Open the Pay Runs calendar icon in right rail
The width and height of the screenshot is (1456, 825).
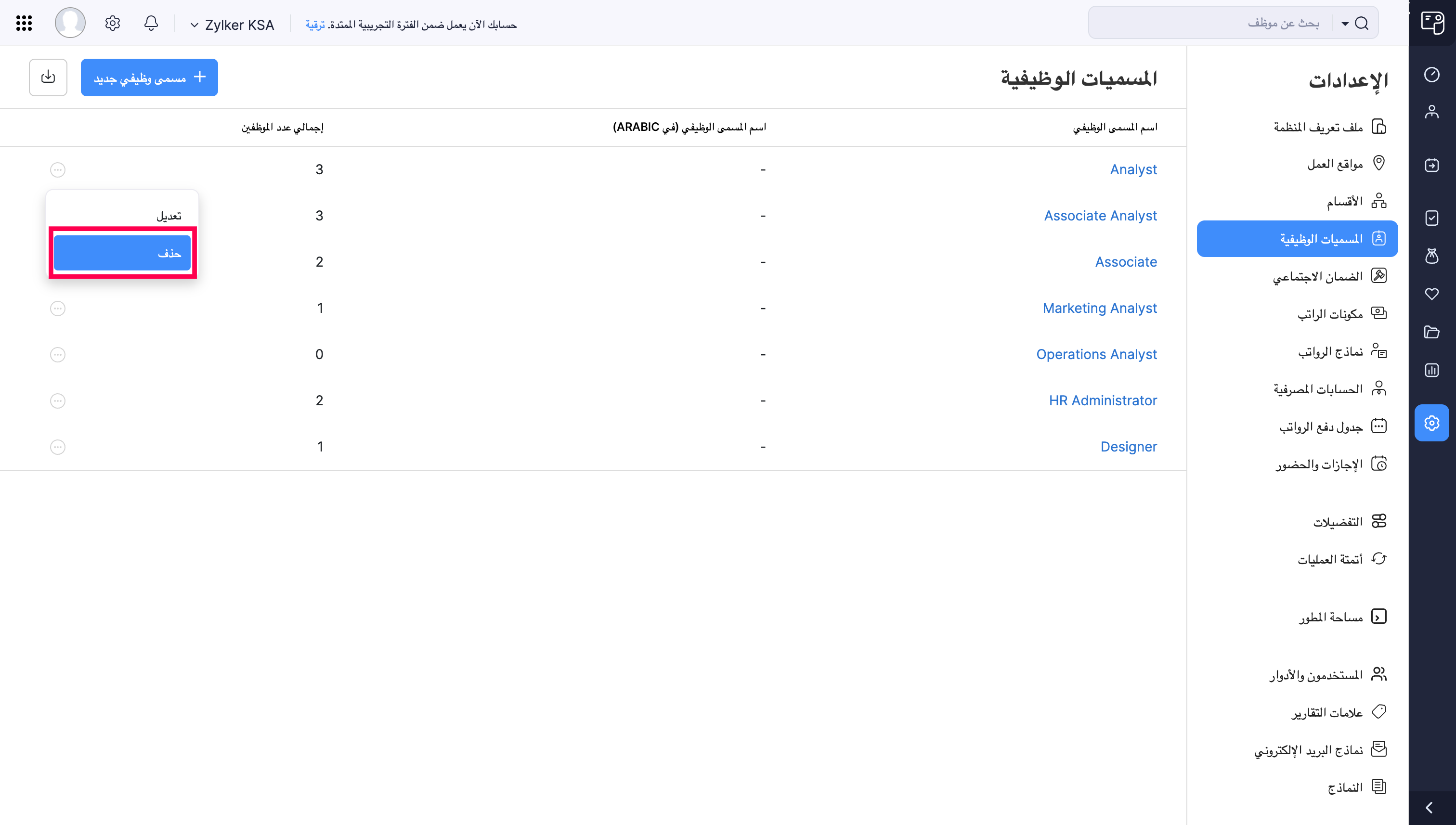[1432, 165]
